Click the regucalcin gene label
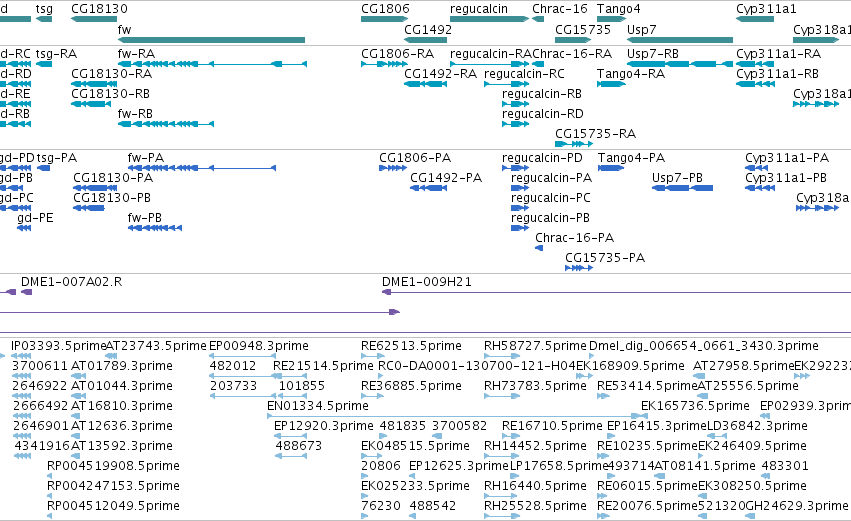Screen dimensions: 851x521 click(479, 9)
